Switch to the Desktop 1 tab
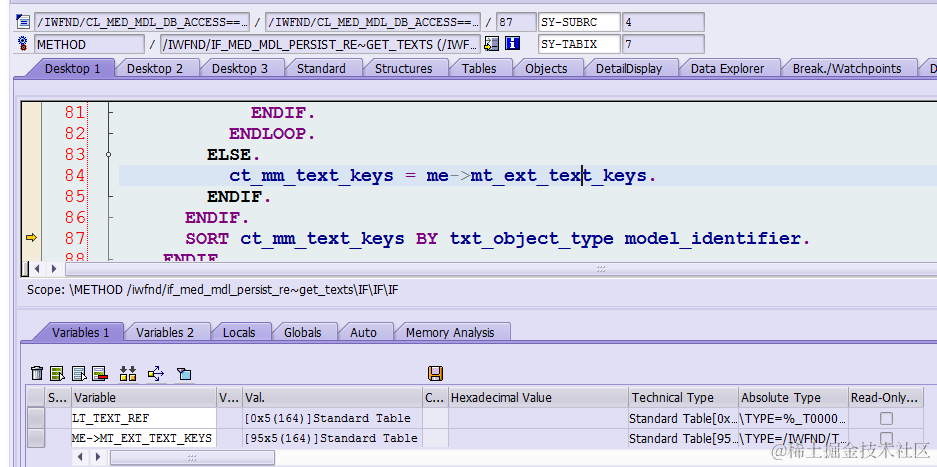The image size is (937, 467). point(72,68)
